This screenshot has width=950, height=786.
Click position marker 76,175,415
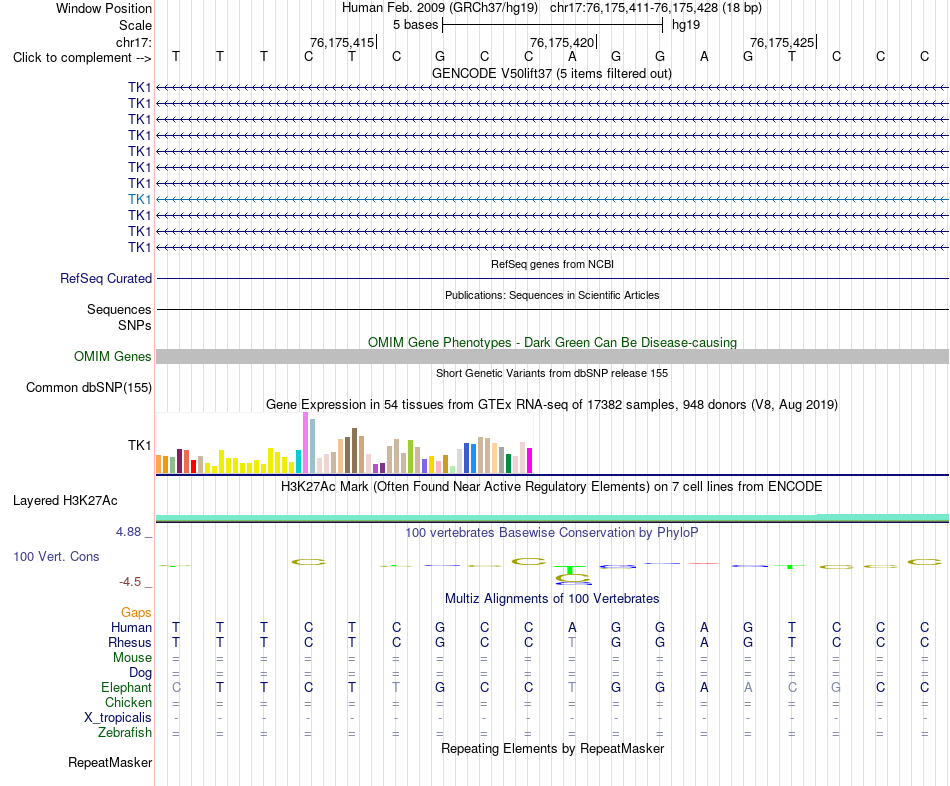(342, 42)
